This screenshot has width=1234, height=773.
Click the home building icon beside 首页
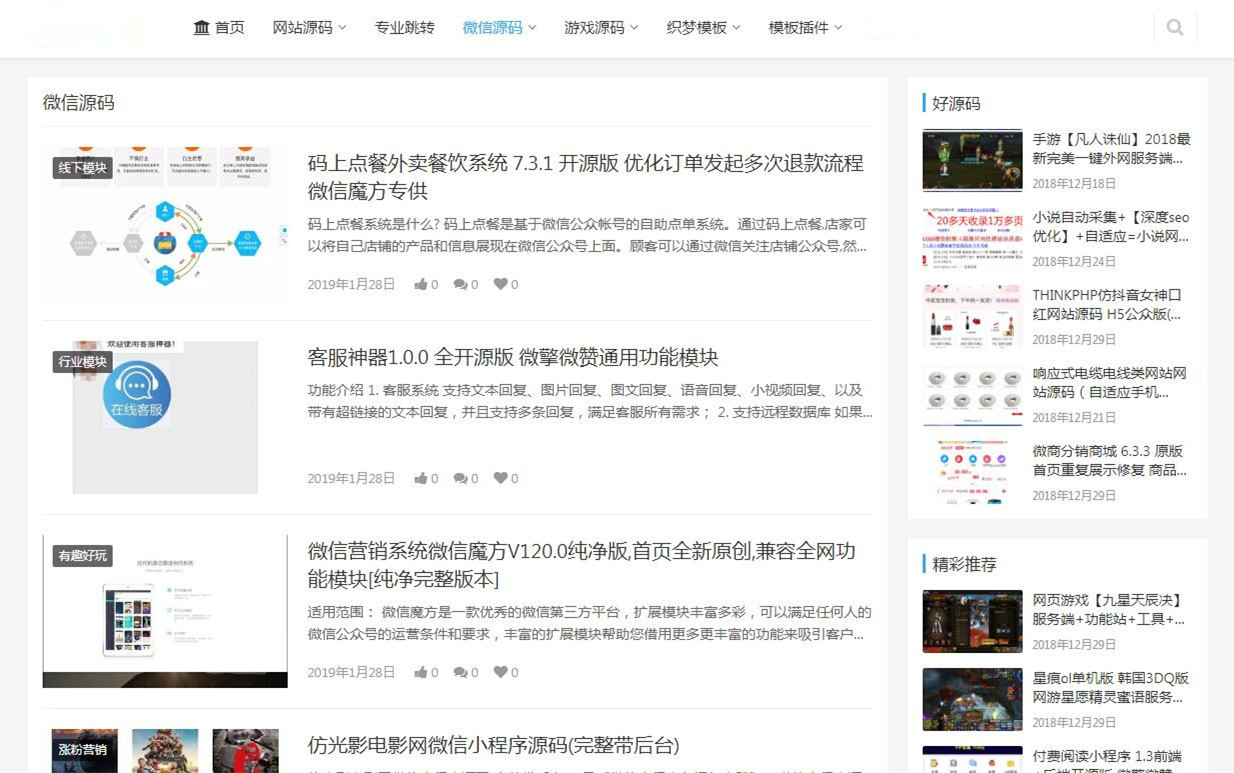pyautogui.click(x=202, y=27)
